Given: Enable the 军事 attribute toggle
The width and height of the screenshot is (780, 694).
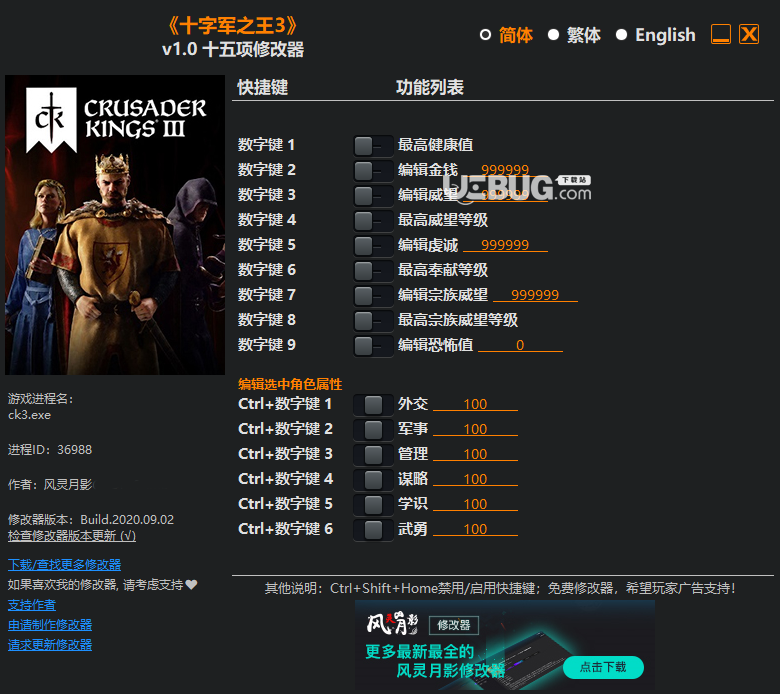Looking at the screenshot, I should click(x=373, y=430).
